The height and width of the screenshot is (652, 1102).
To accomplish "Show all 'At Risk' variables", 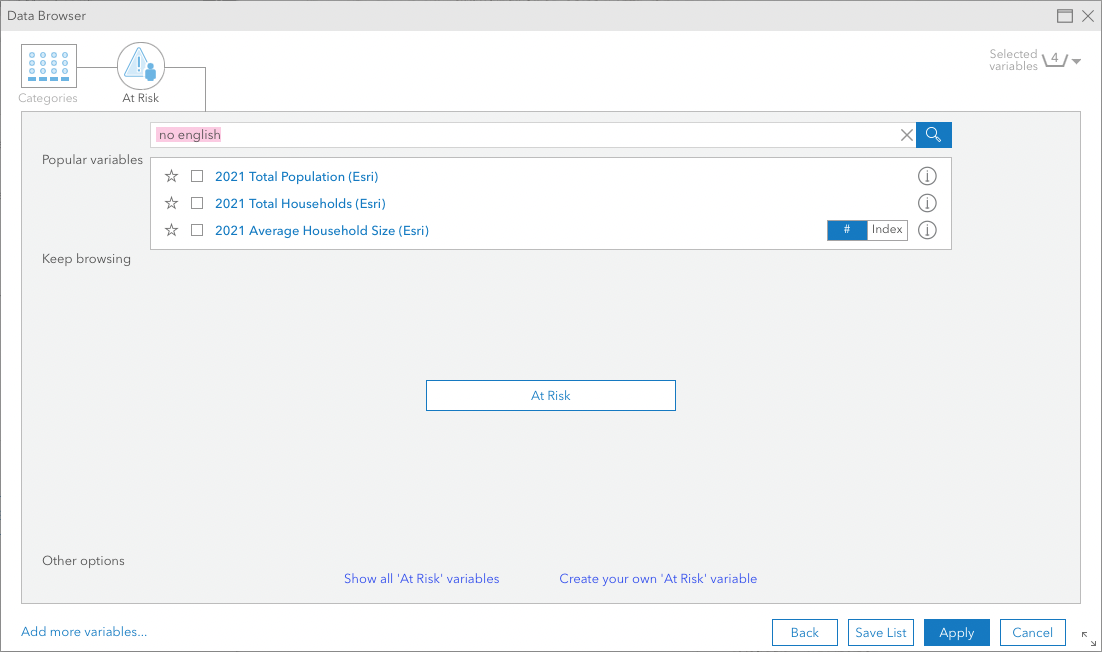I will pos(422,578).
